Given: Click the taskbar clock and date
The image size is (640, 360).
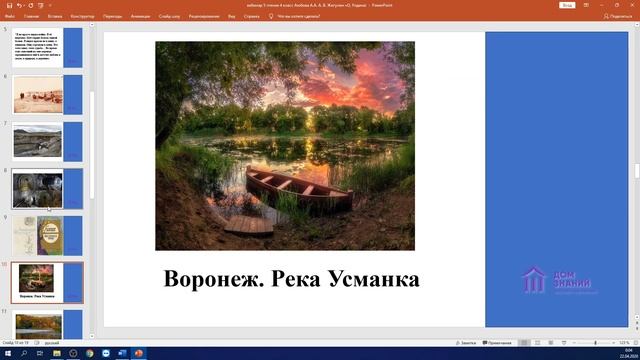Looking at the screenshot, I should 629,353.
